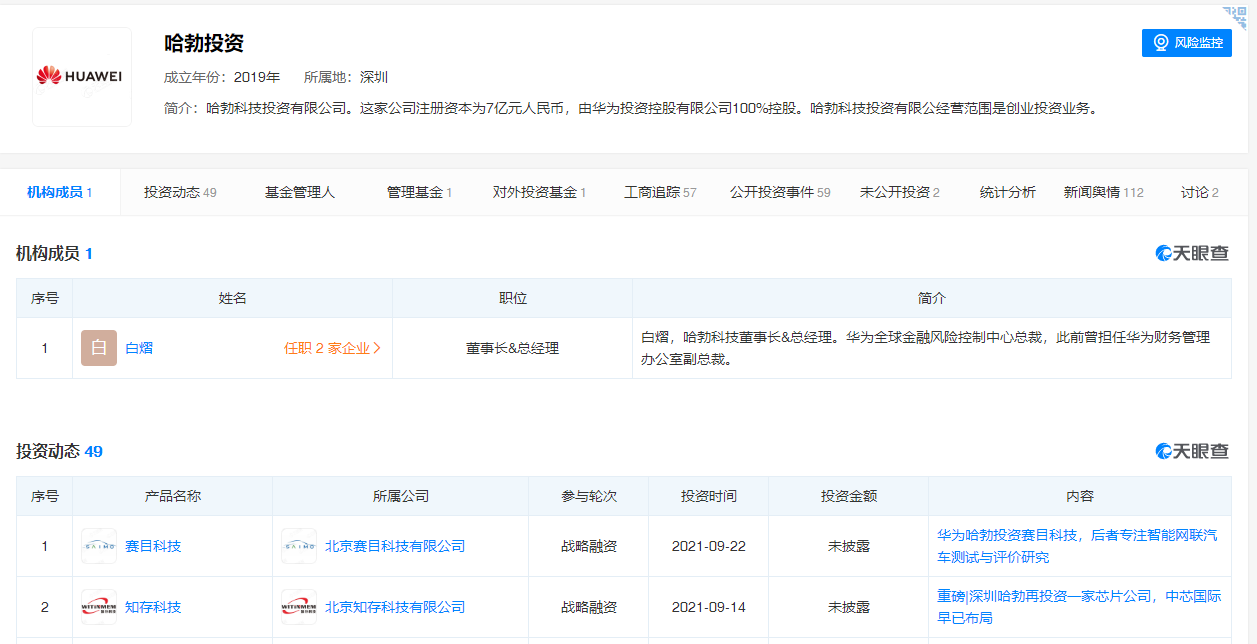Click the 2021-09-22 investment date cell
The width and height of the screenshot is (1257, 644).
[x=709, y=546]
